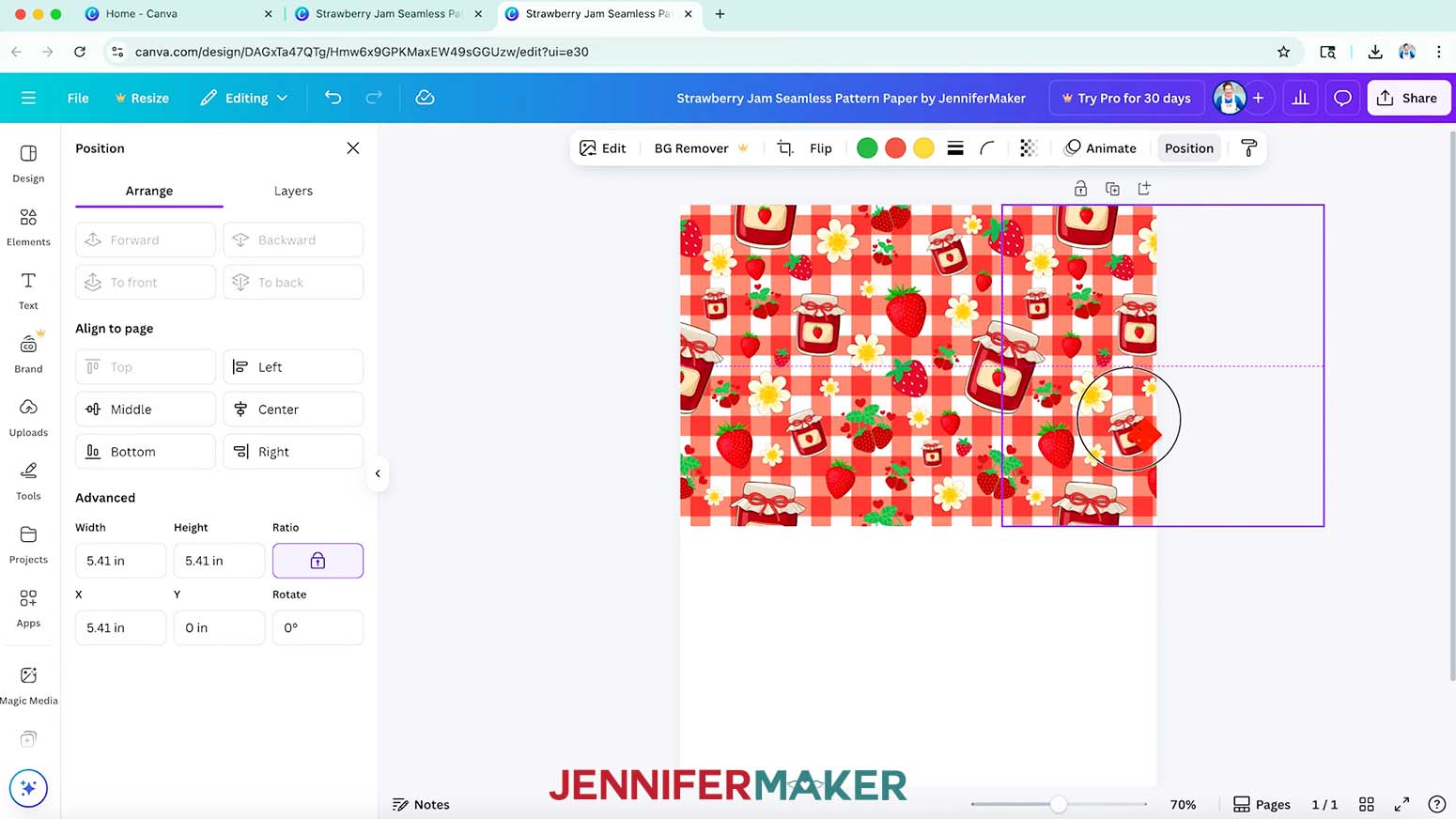The height and width of the screenshot is (819, 1456).
Task: Click the crop icon in toolbar
Action: coord(785,148)
